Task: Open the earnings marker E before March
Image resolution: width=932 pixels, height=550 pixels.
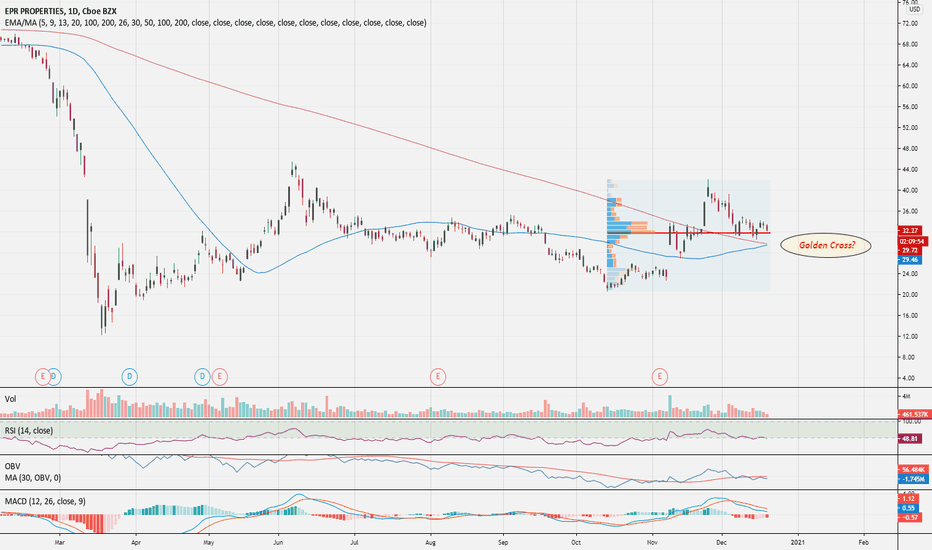Action: coord(42,376)
